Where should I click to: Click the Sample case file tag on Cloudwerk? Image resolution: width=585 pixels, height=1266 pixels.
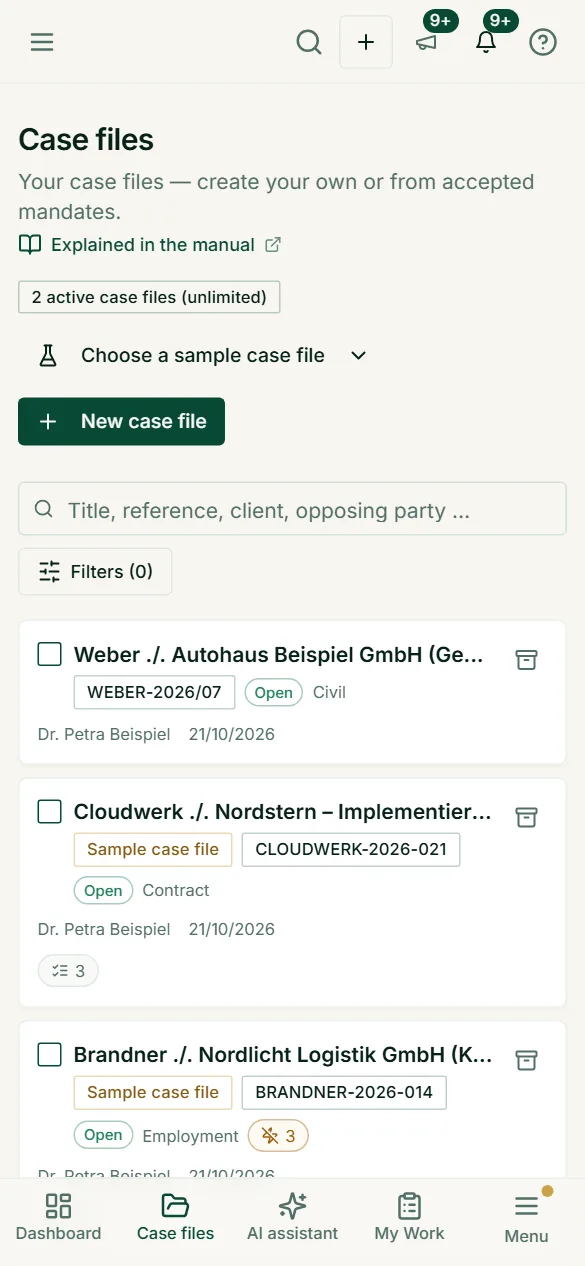point(153,850)
